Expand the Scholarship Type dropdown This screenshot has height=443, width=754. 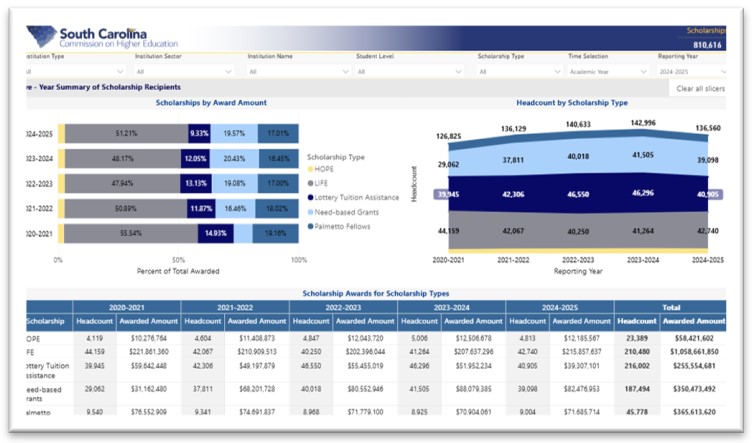point(519,71)
